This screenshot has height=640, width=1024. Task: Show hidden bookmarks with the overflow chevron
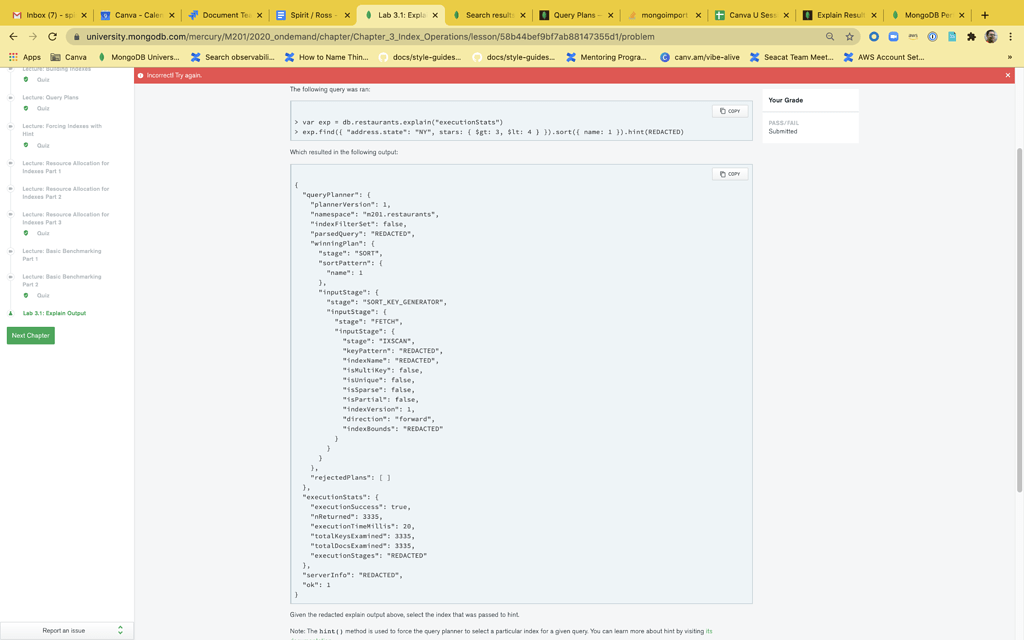pyautogui.click(x=1010, y=57)
